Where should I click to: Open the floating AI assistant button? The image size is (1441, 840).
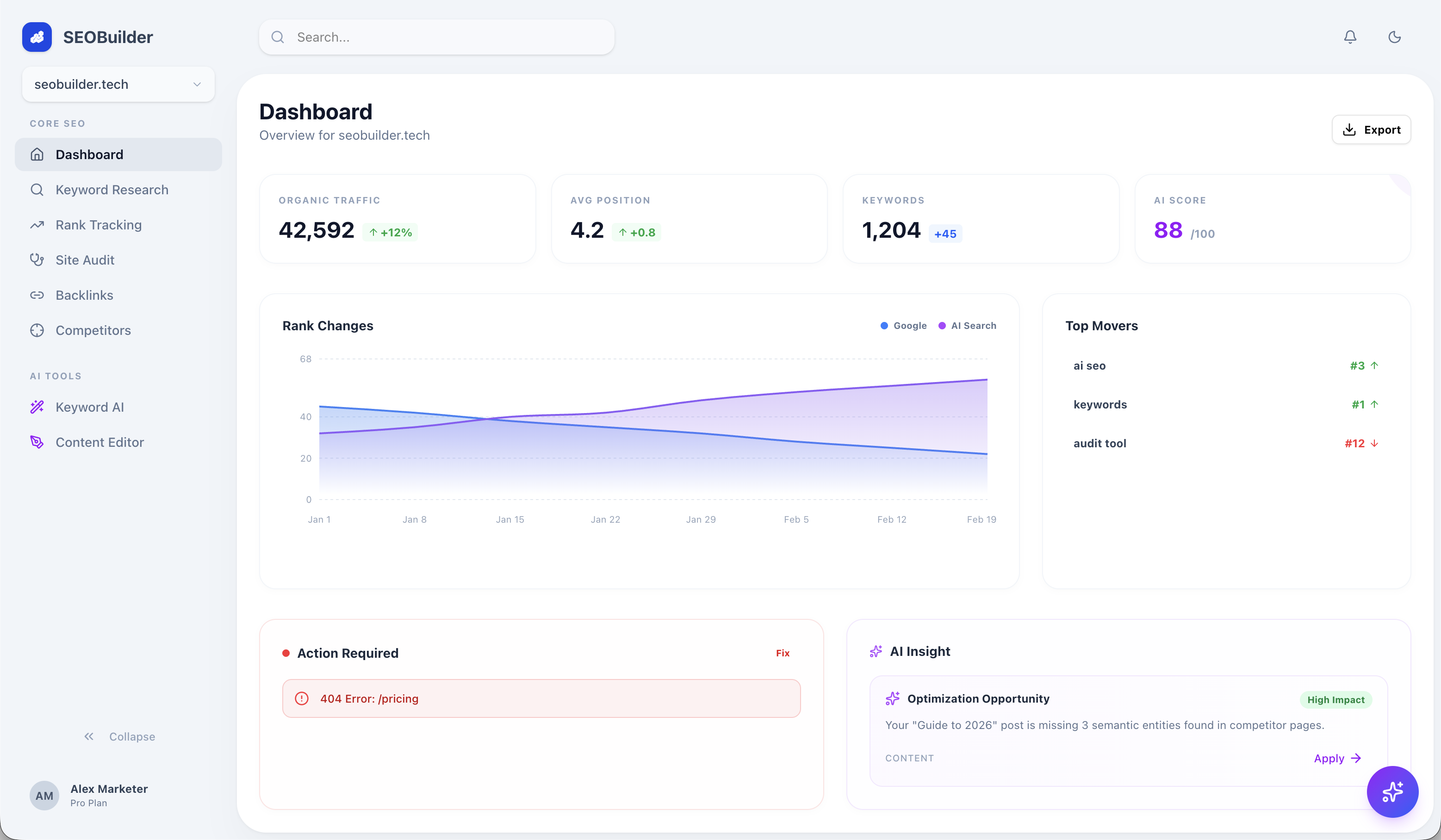(1392, 792)
